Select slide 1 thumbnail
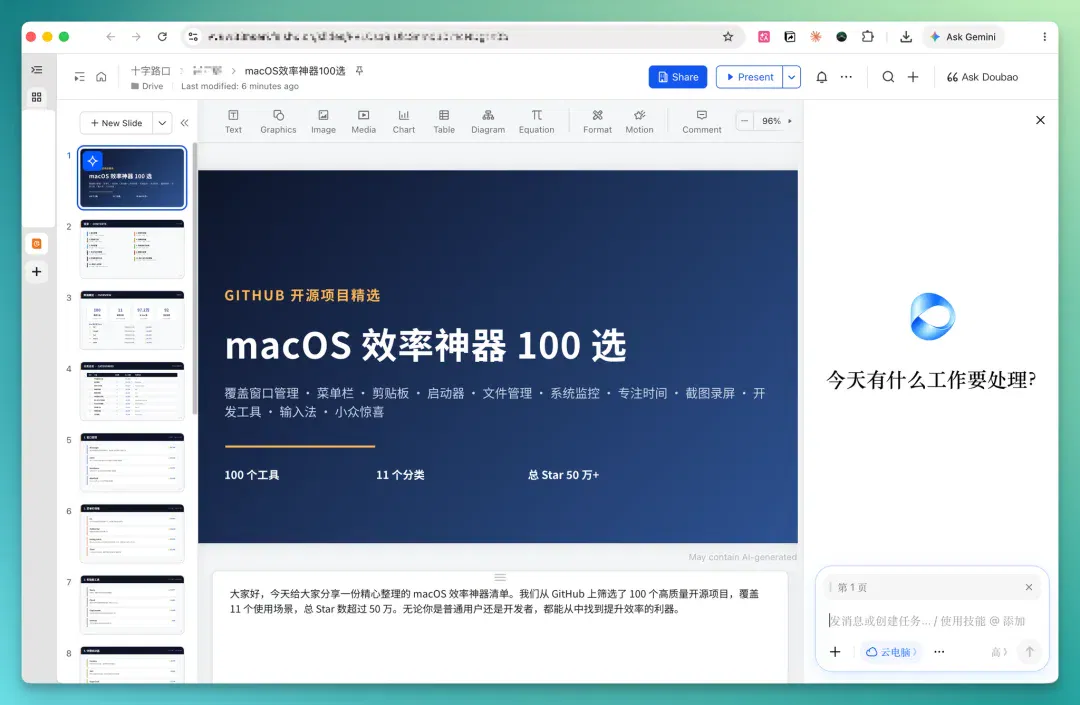 click(132, 178)
